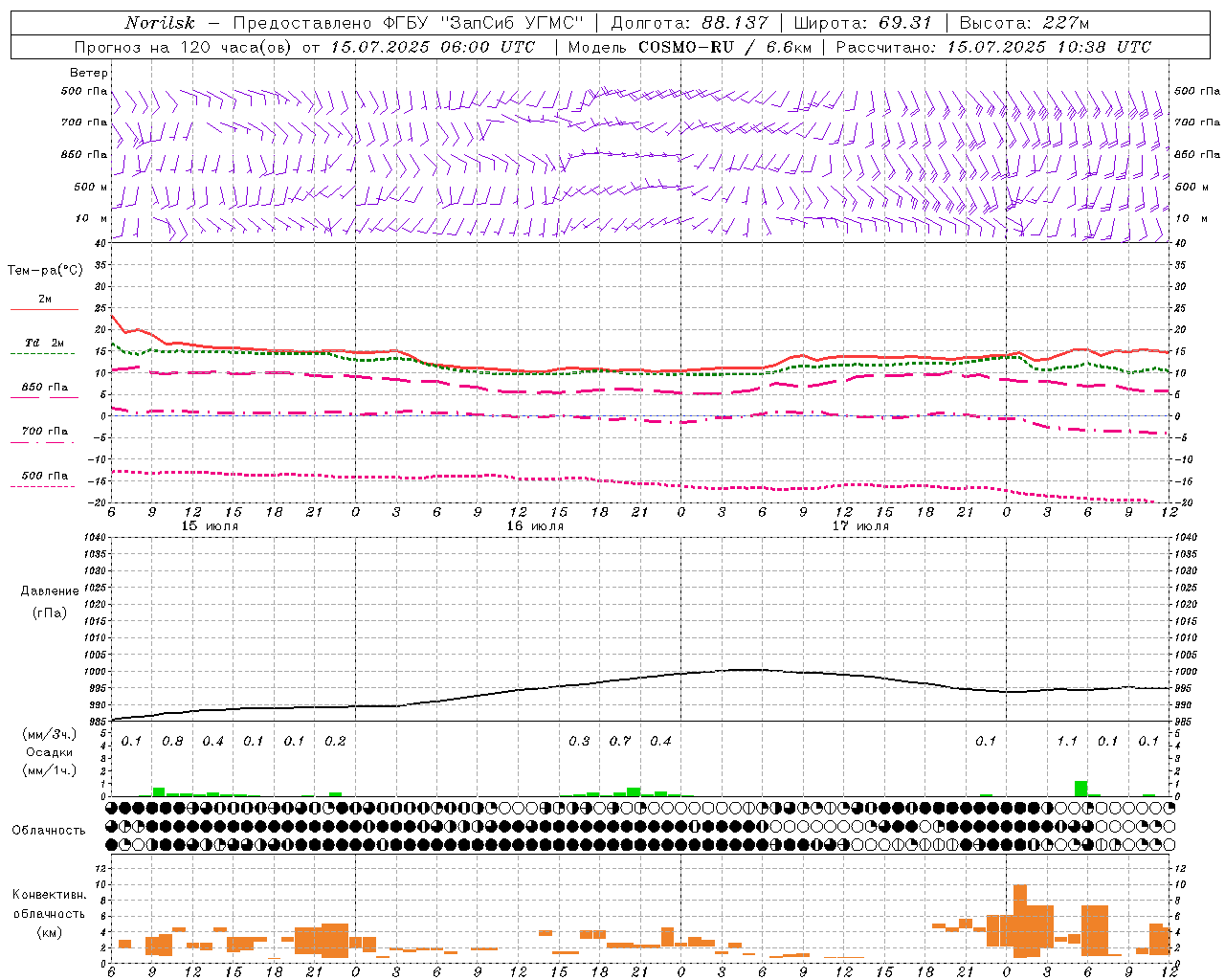
Task: Click the 16 июля date label
Action: (x=535, y=525)
